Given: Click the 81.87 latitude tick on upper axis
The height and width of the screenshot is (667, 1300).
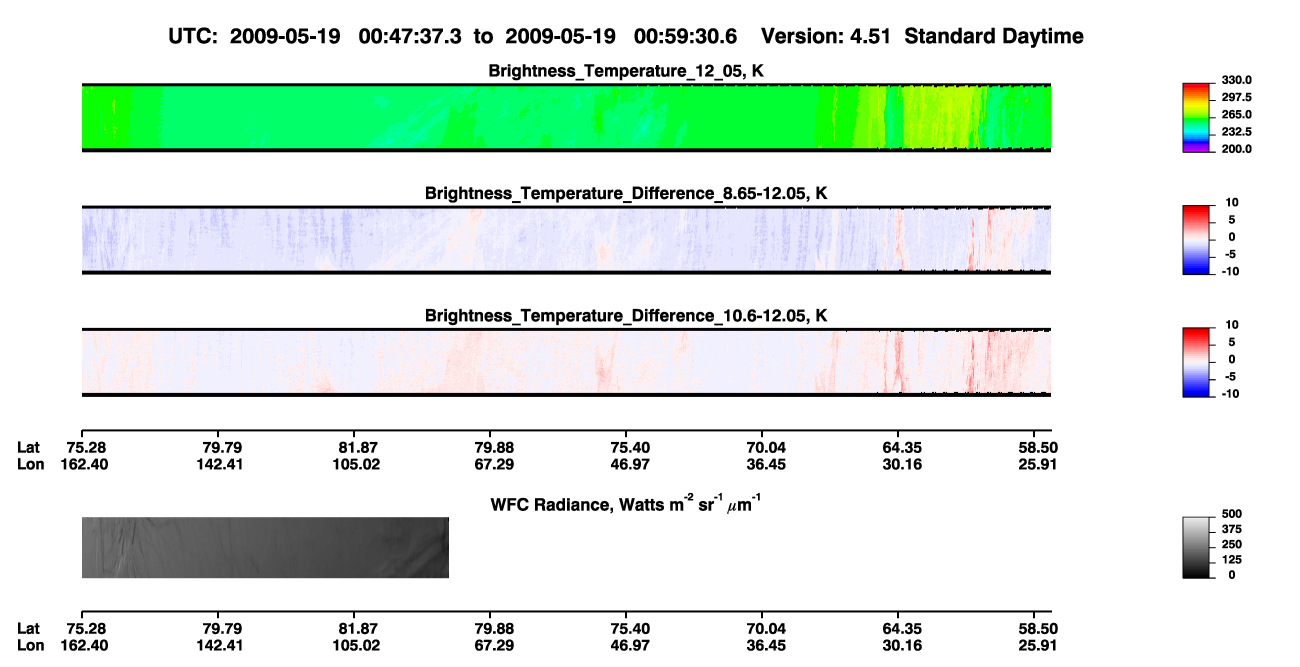Looking at the screenshot, I should tap(355, 447).
